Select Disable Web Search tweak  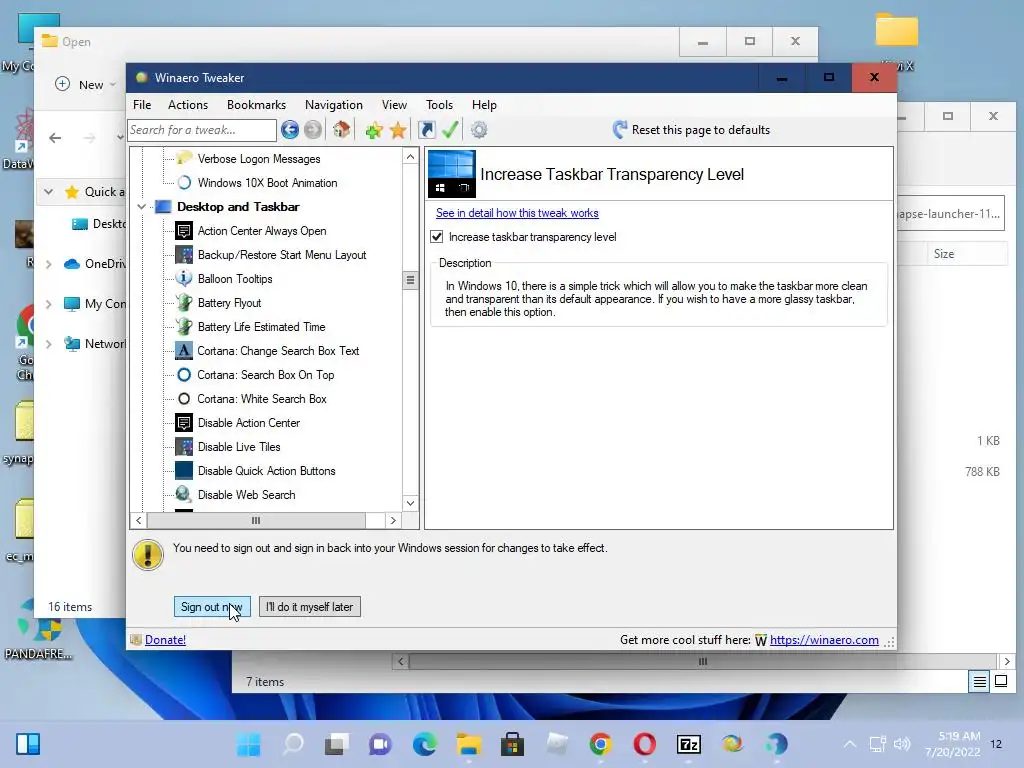(x=246, y=495)
